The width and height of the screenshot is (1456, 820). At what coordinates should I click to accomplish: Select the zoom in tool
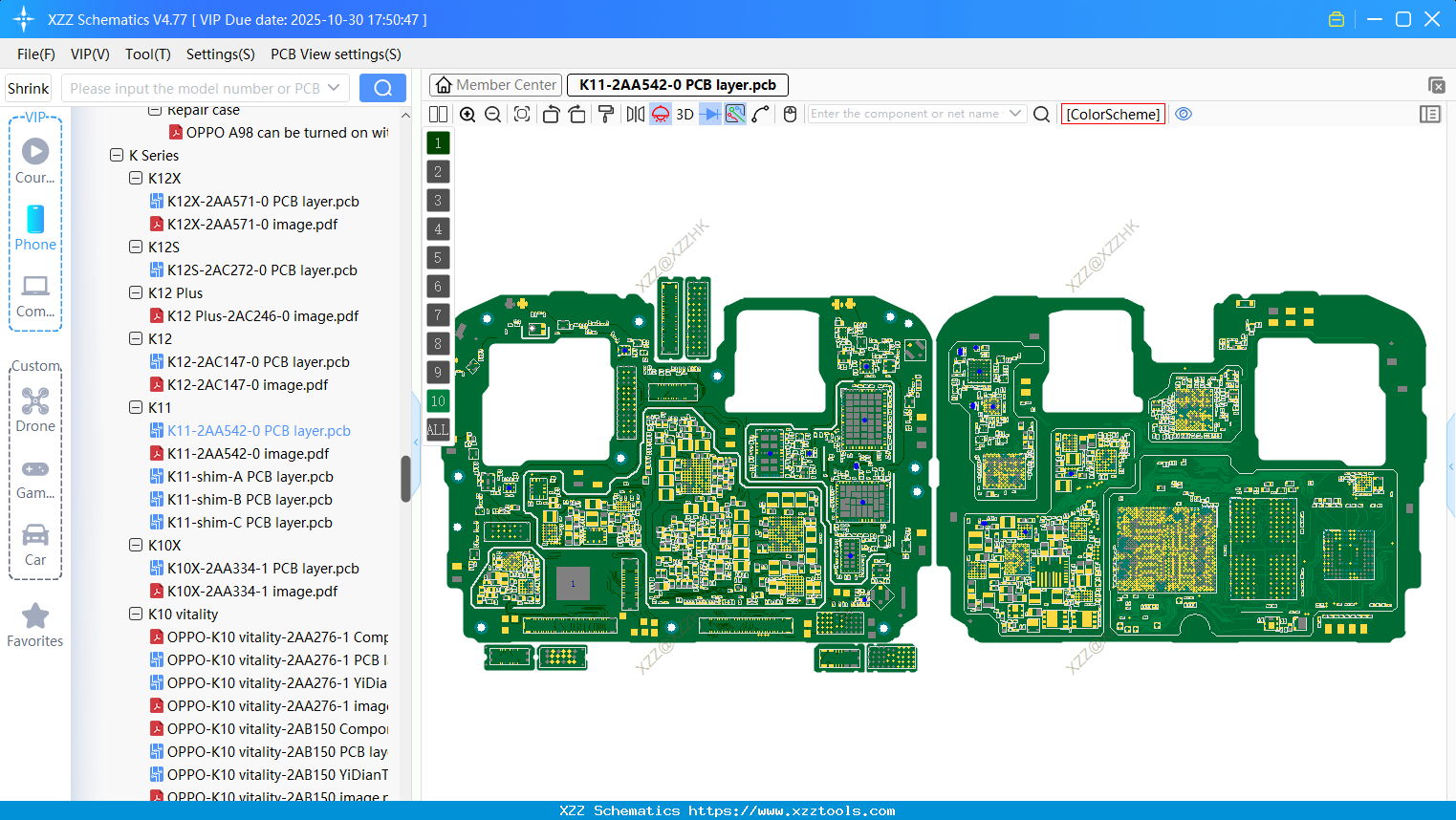(x=467, y=114)
